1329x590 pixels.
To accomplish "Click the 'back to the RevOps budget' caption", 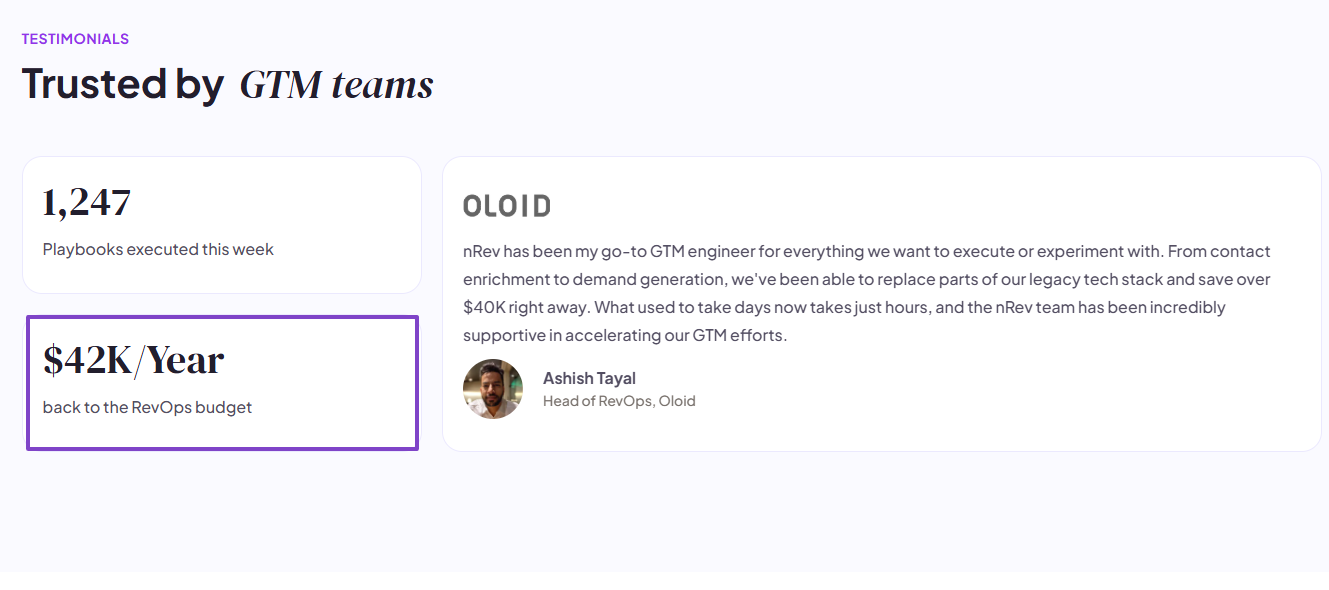I will pos(147,407).
